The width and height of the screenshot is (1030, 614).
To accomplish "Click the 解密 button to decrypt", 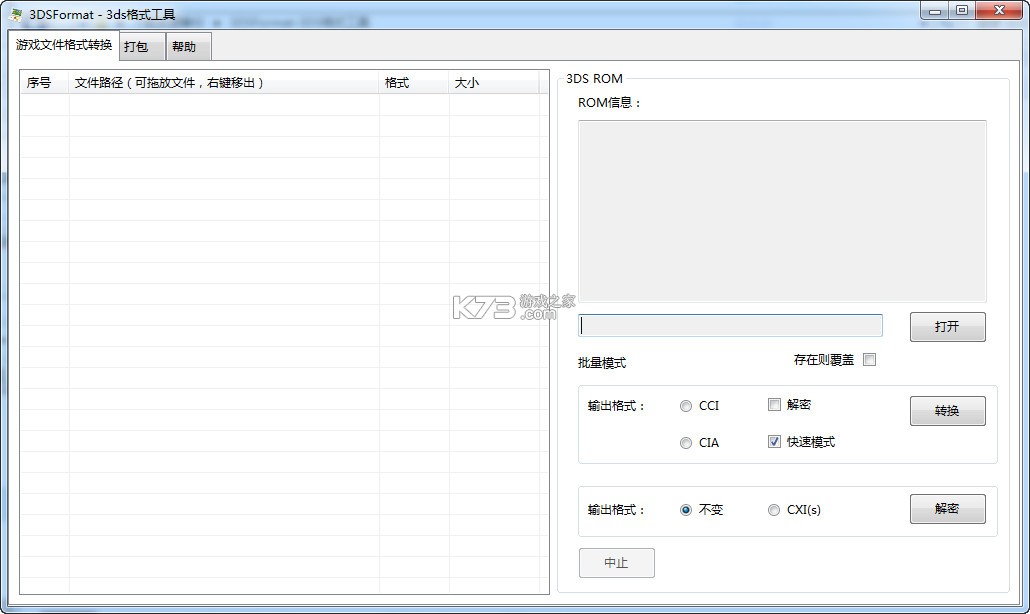I will (x=946, y=509).
